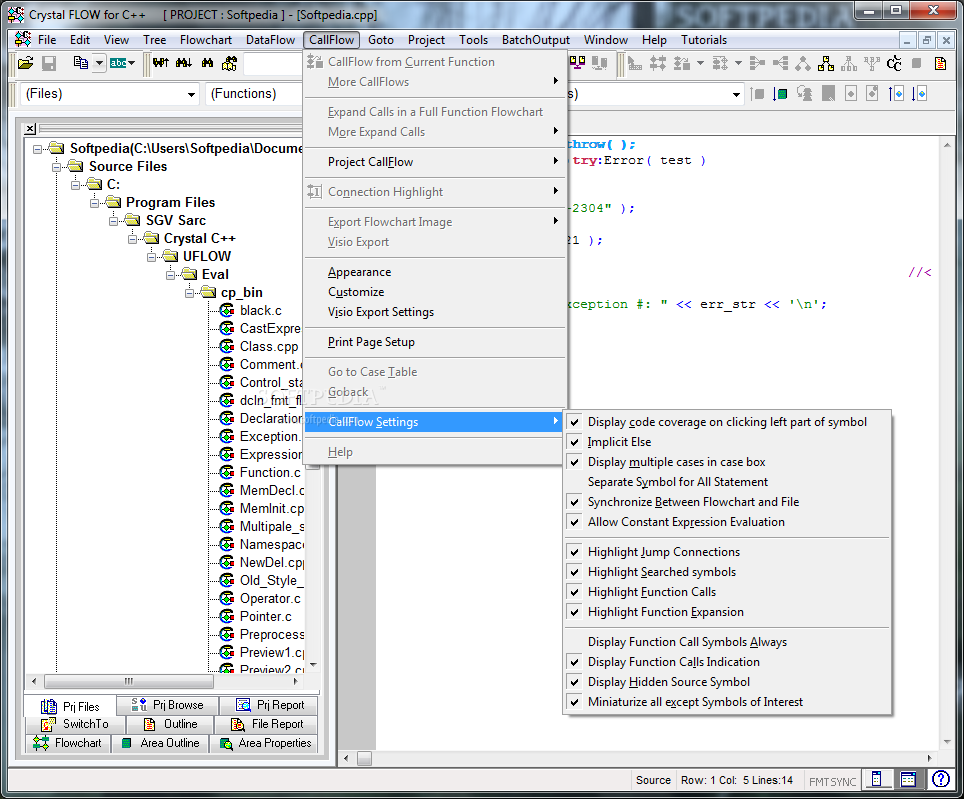Viewport: 964px width, 799px height.
Task: Enable Separate Symbol for All Statement
Action: coord(727,482)
